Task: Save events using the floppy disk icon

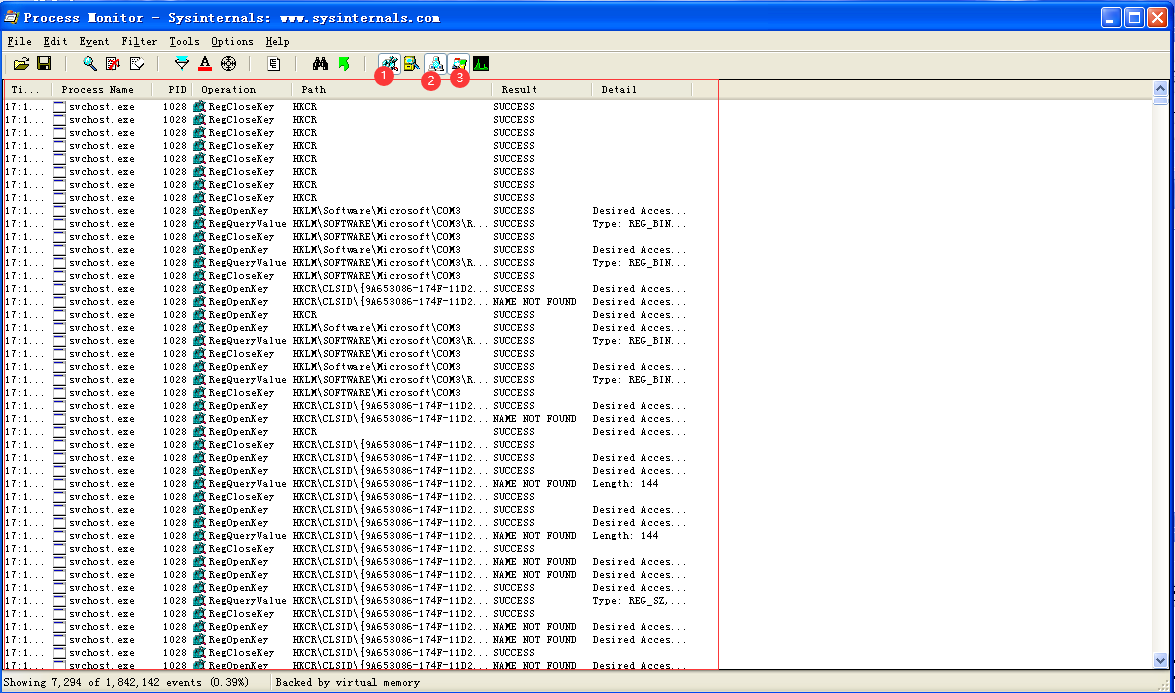Action: (44, 64)
